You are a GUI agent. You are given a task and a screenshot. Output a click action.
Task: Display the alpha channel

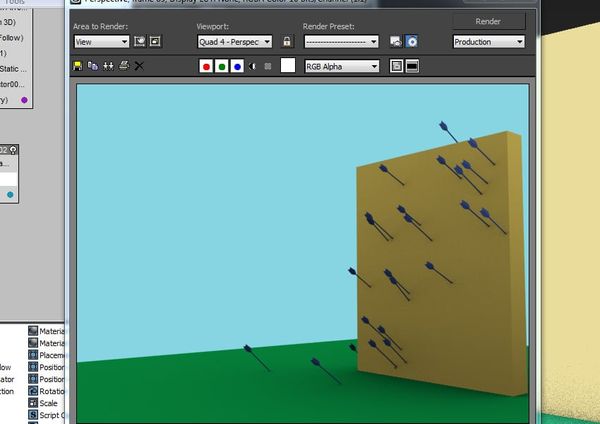pos(252,66)
